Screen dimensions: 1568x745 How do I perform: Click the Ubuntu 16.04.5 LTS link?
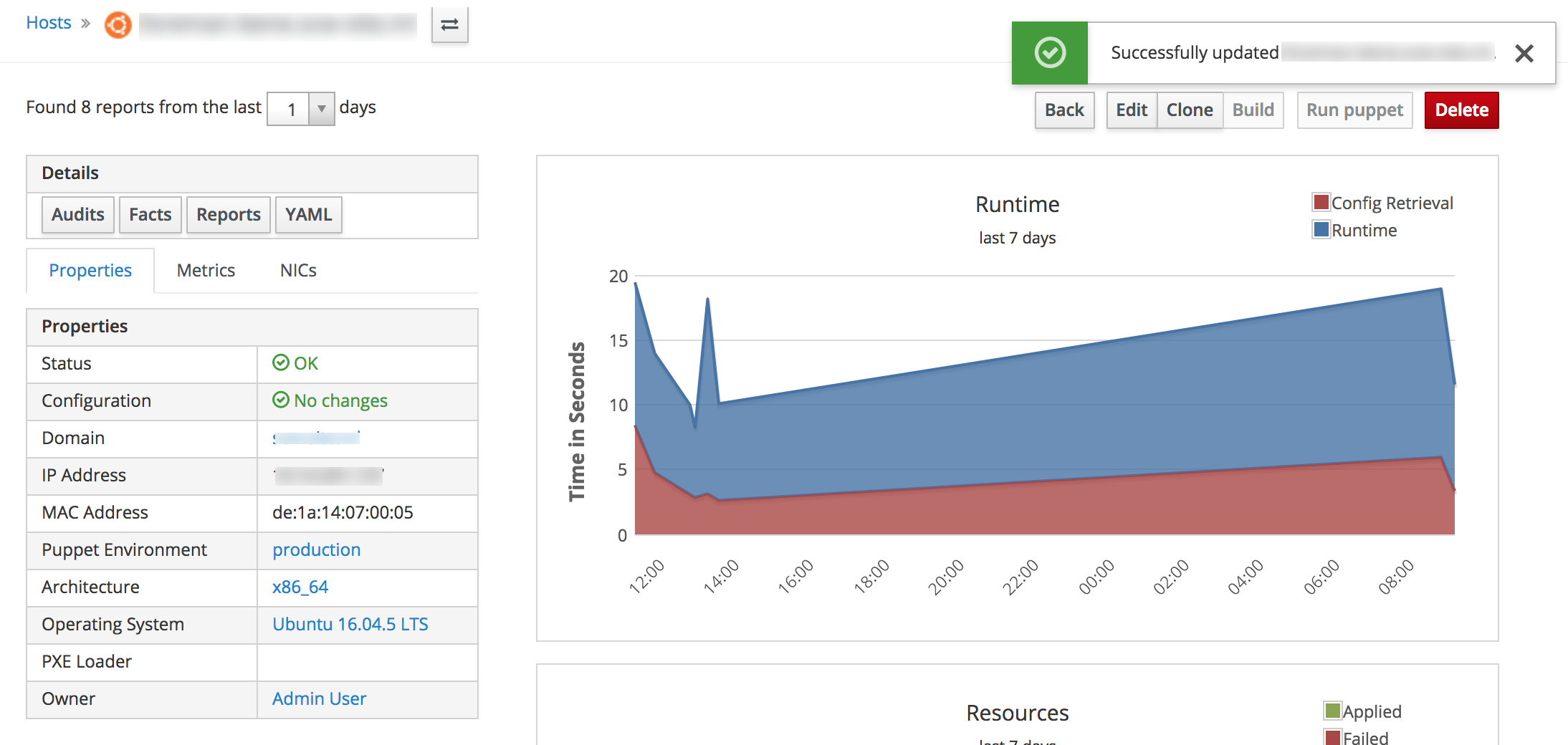point(350,624)
